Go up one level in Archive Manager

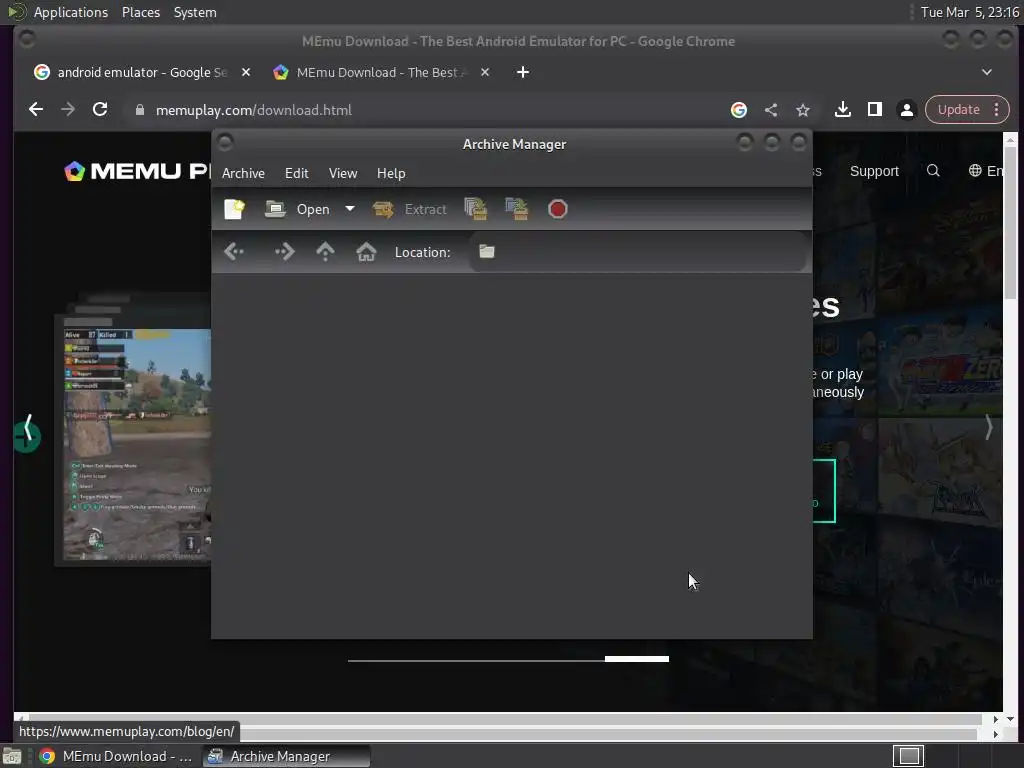(x=325, y=251)
